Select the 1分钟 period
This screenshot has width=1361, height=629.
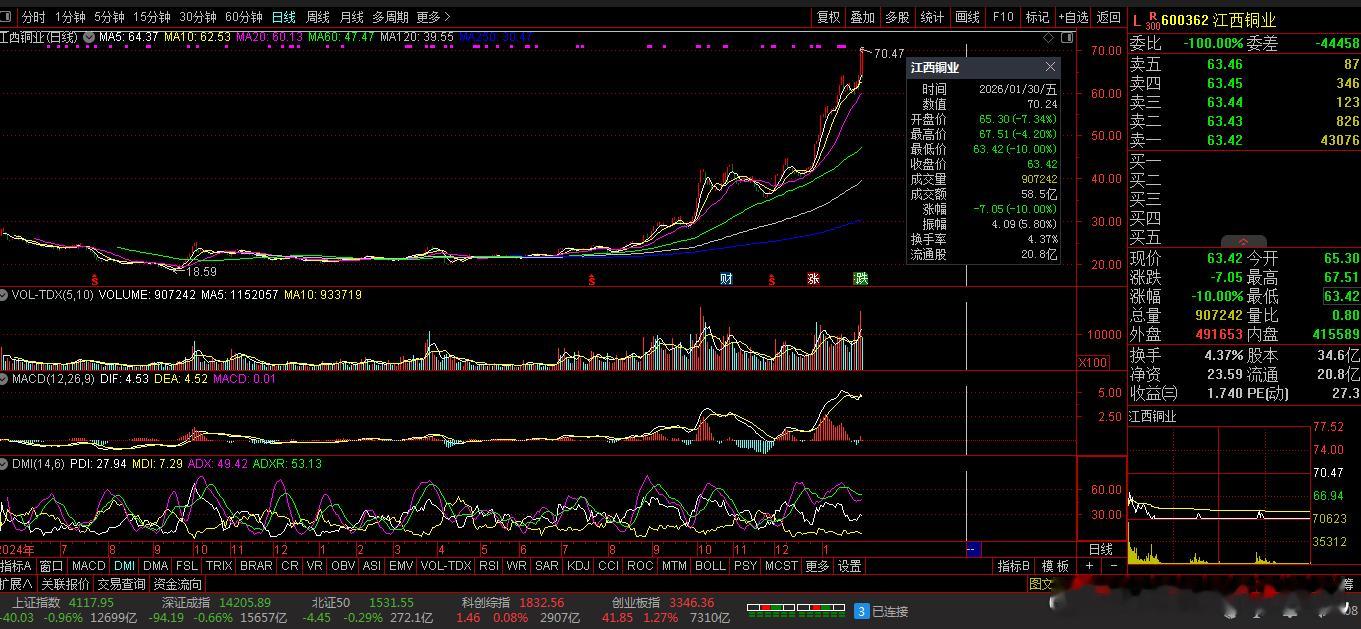tap(70, 17)
